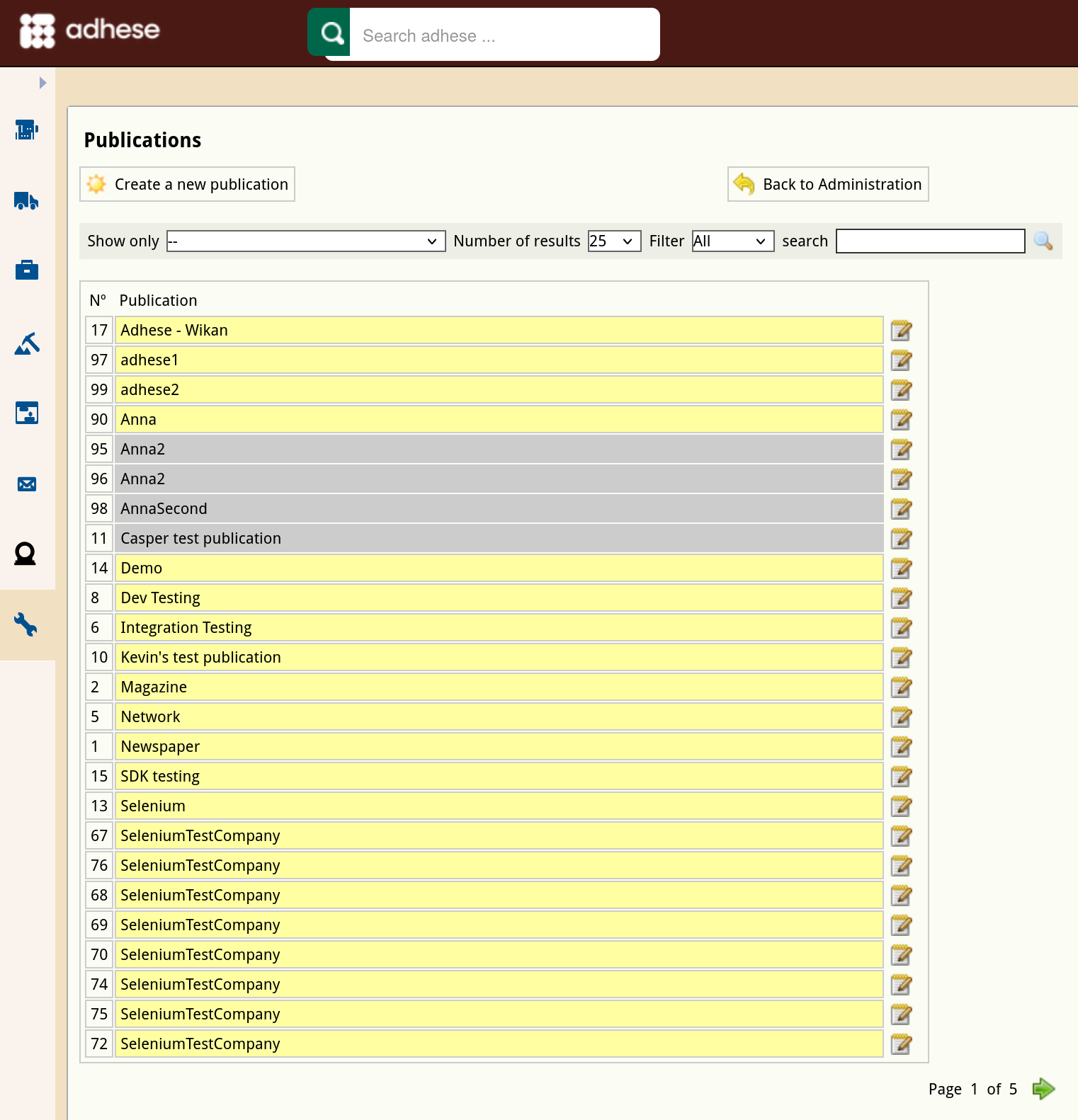Click the publications search text box
Viewport: 1078px width, 1120px height.
click(x=930, y=241)
